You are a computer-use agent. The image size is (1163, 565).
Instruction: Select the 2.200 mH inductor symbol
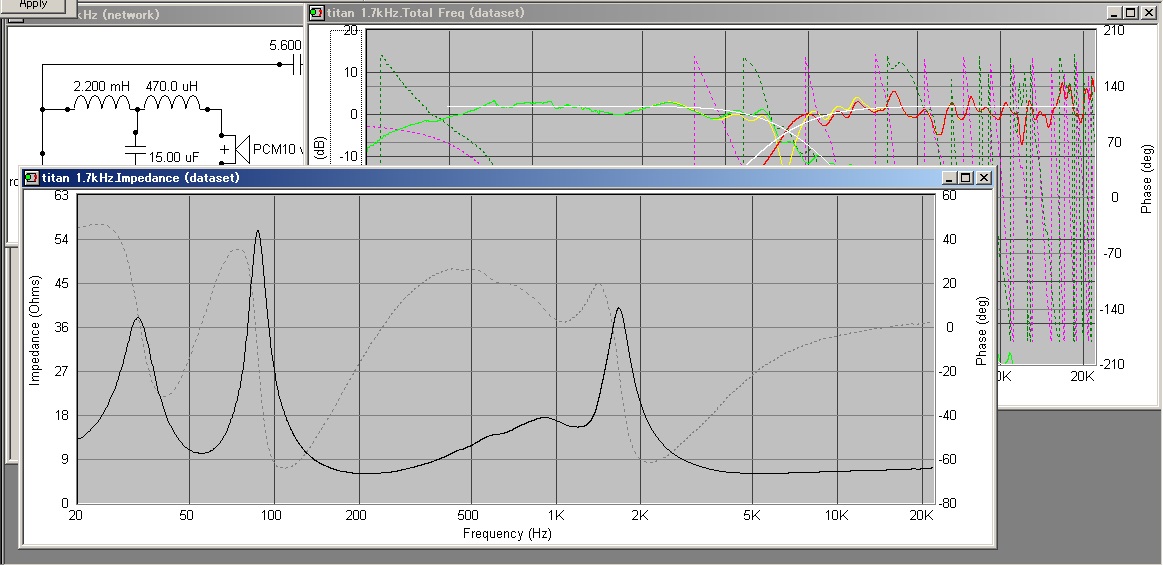click(102, 103)
